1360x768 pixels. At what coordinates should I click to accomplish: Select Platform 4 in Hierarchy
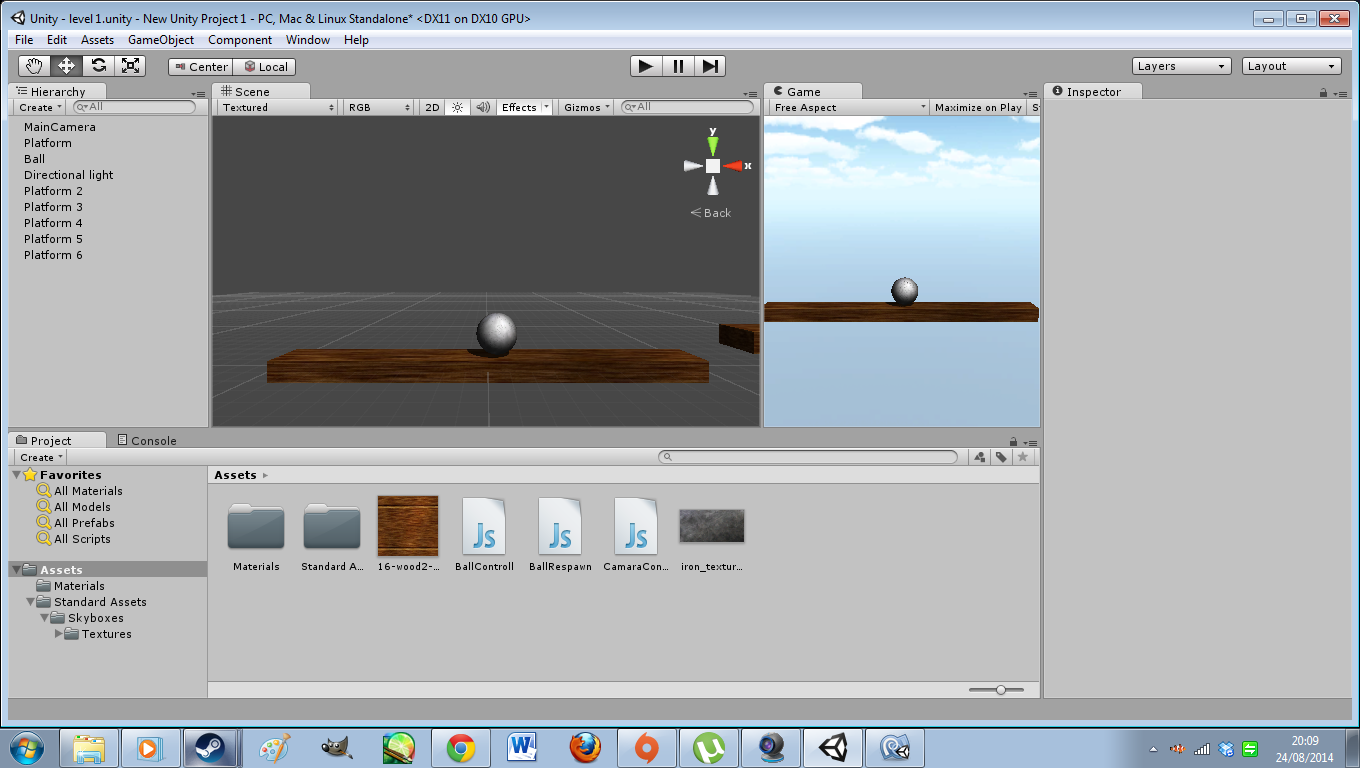click(54, 223)
